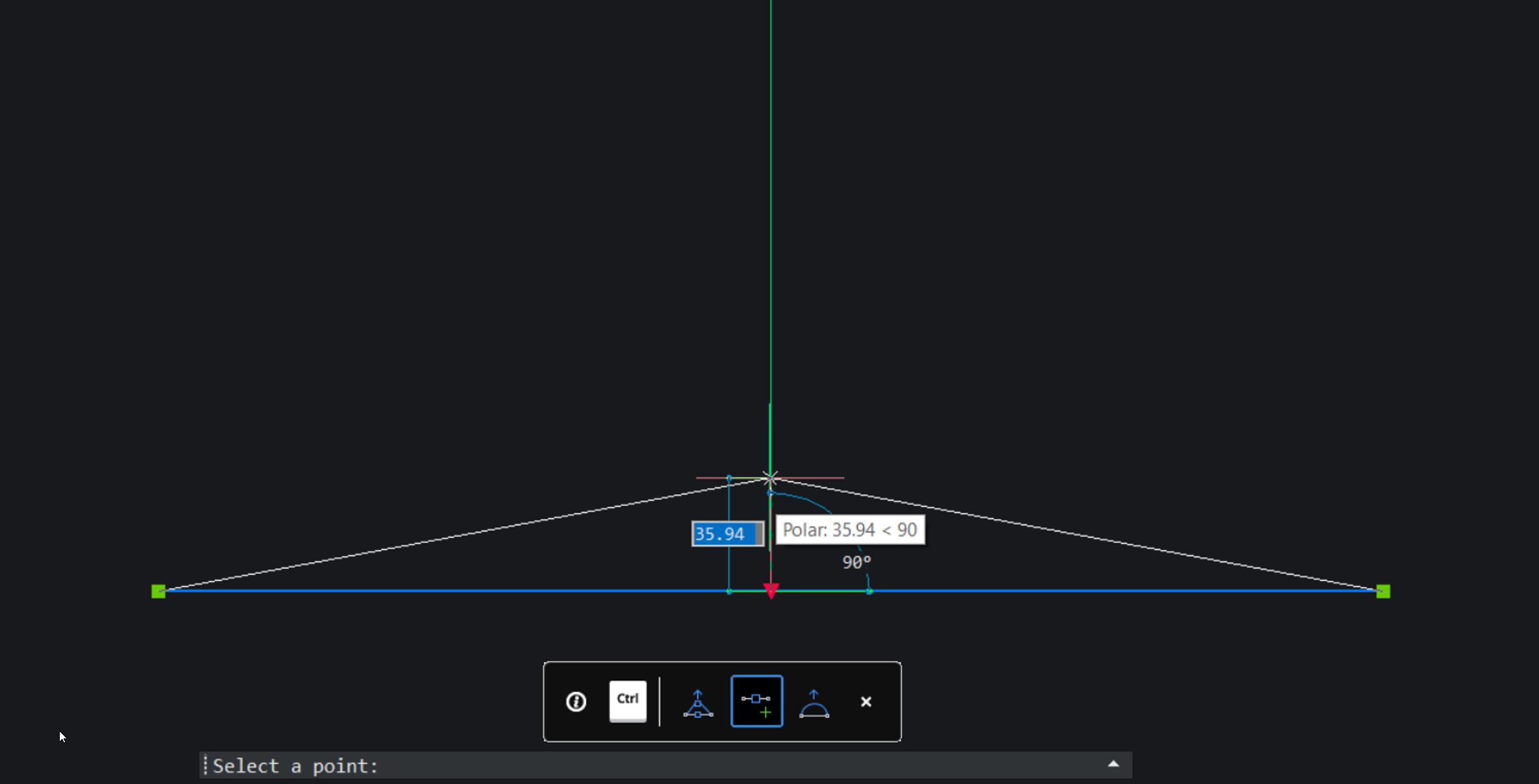Click the Polar 35.94 < 90 tooltip
Viewport: 1539px width, 784px height.
coord(850,530)
